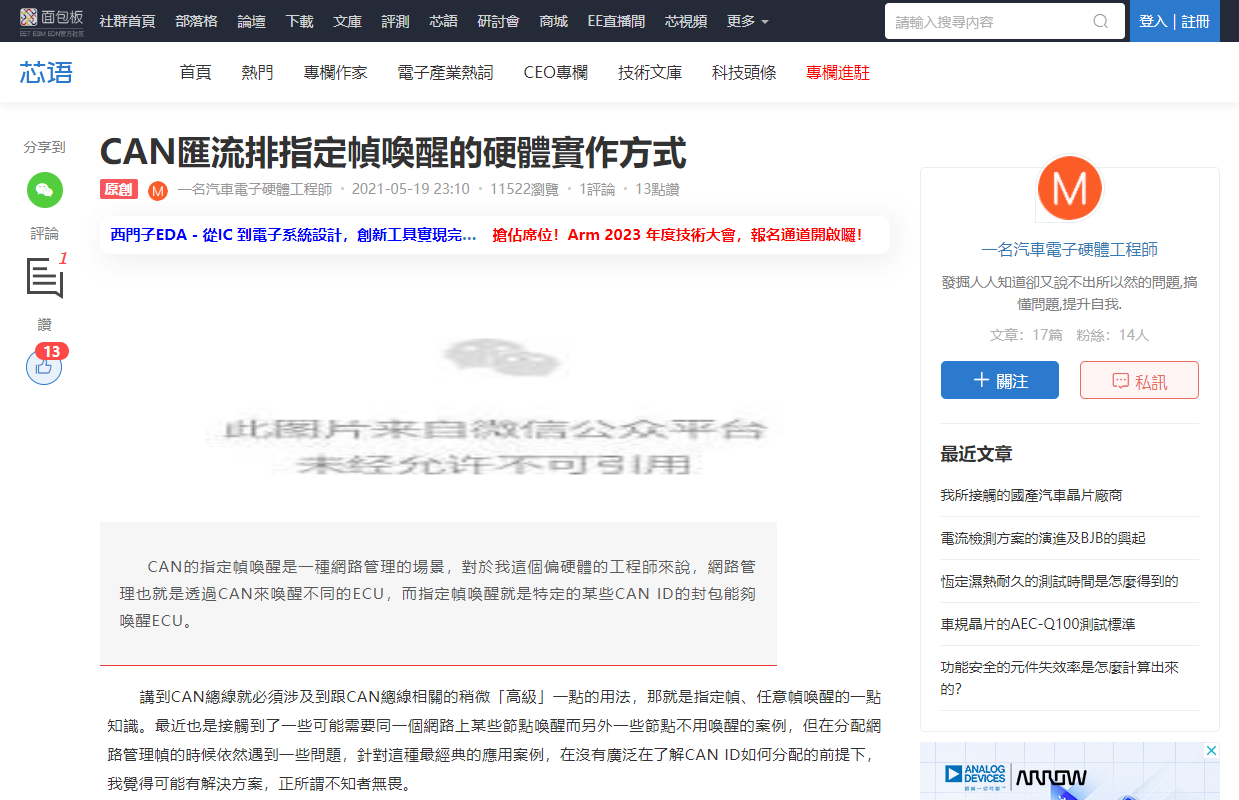Open the red 專欄進駐 link
Screen dimensions: 1239x800
coord(838,72)
